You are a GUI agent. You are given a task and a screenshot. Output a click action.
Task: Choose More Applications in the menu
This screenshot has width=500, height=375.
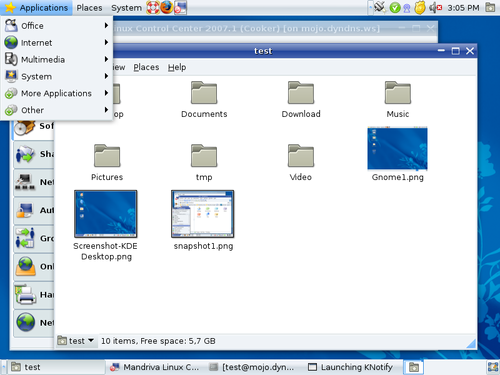[x=56, y=93]
